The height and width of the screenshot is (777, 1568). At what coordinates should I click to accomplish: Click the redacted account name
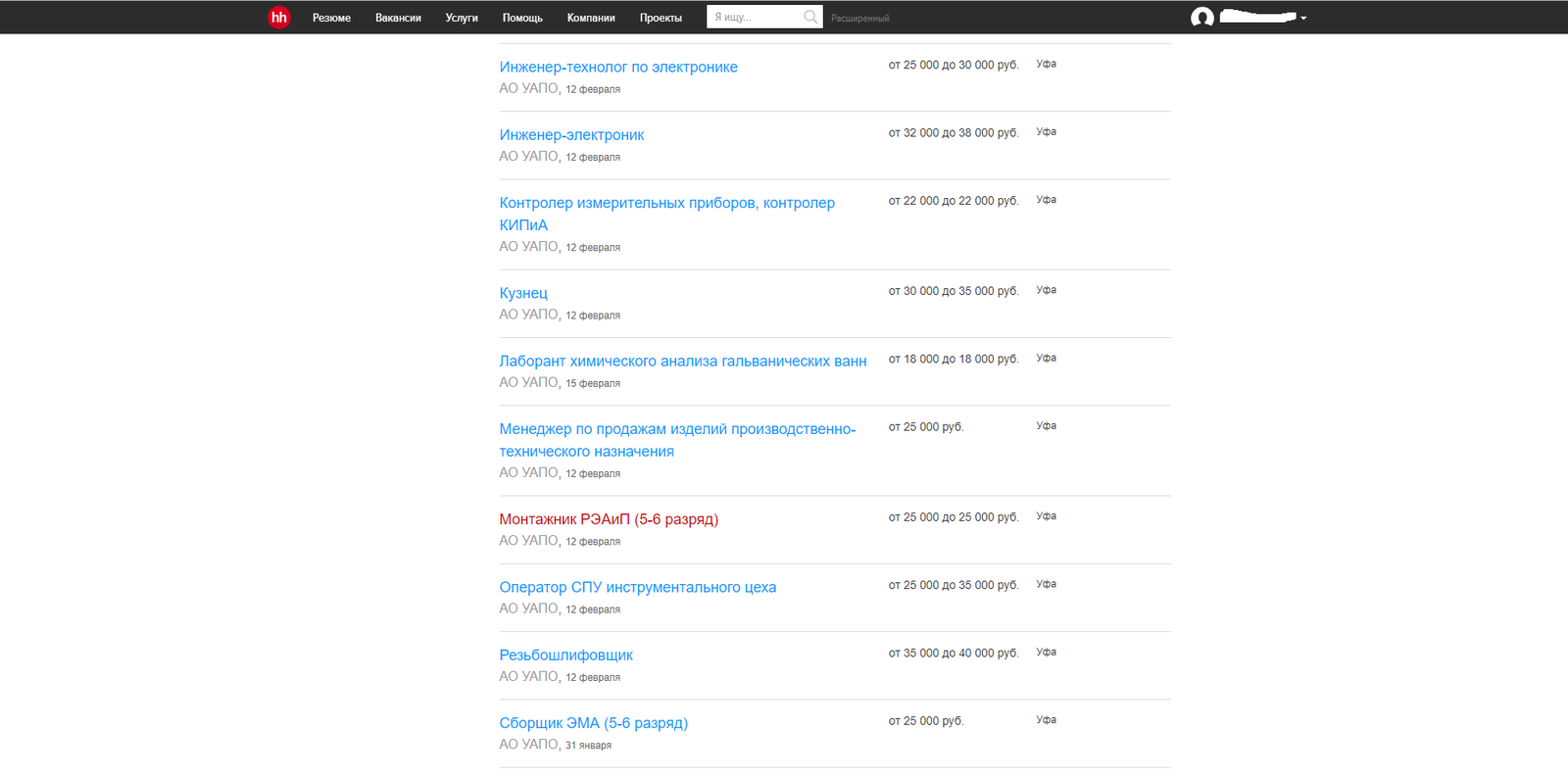coord(1258,17)
